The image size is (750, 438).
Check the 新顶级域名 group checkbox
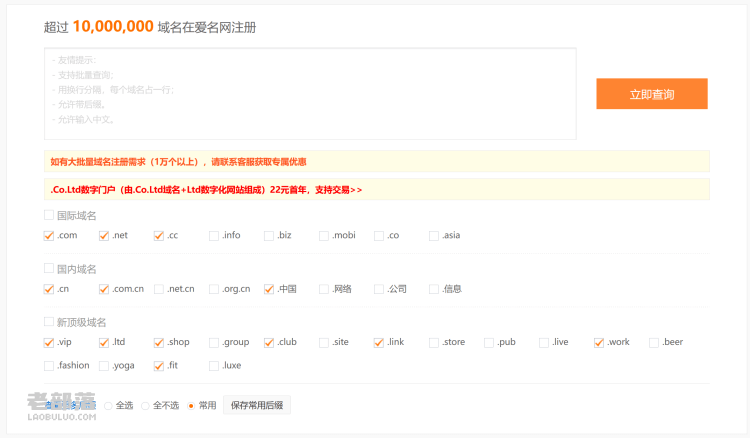(x=49, y=322)
